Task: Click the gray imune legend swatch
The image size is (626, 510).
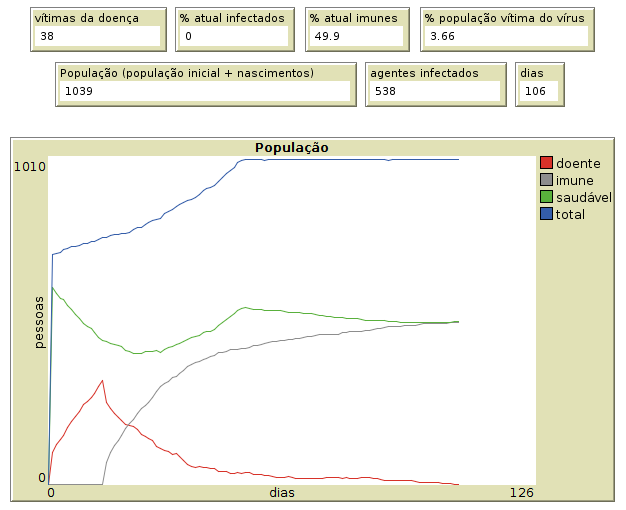Action: point(546,180)
